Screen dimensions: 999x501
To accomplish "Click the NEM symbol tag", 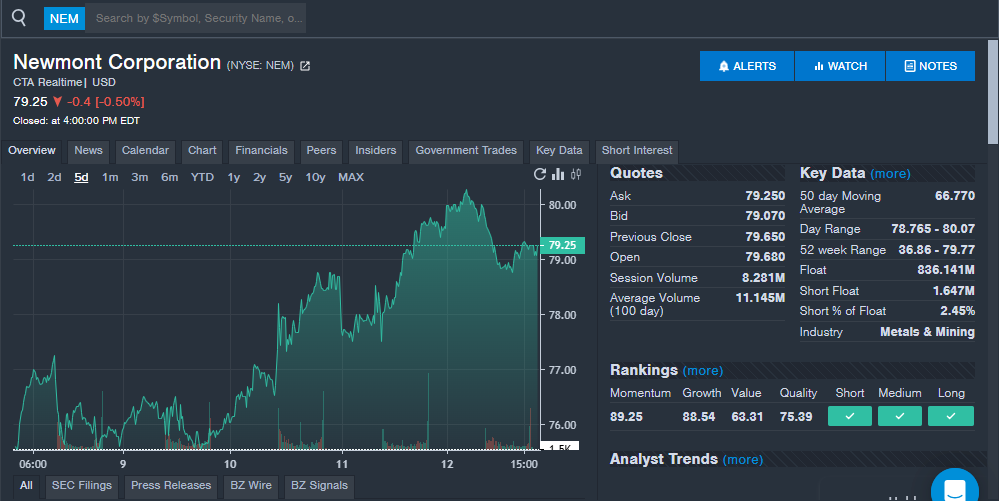I will [64, 18].
